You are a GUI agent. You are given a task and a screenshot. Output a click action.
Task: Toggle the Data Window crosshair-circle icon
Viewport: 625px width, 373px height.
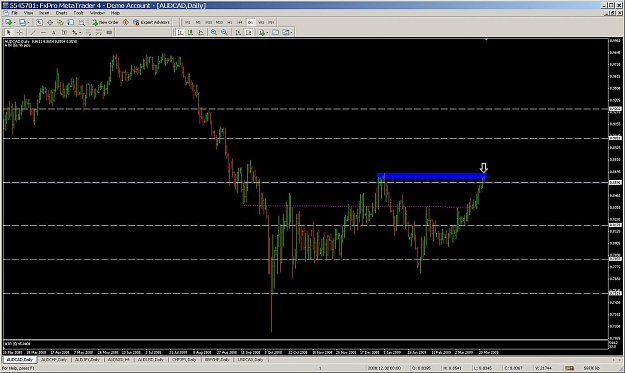[x=50, y=22]
